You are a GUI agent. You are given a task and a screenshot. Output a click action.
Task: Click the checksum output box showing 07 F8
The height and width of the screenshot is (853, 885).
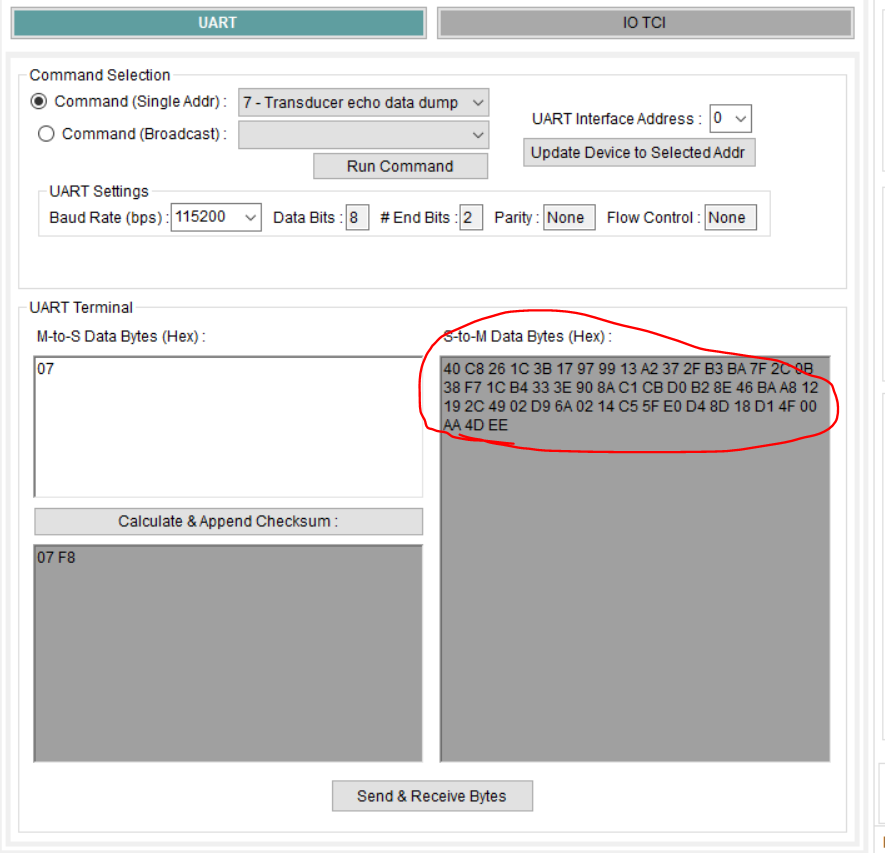228,653
